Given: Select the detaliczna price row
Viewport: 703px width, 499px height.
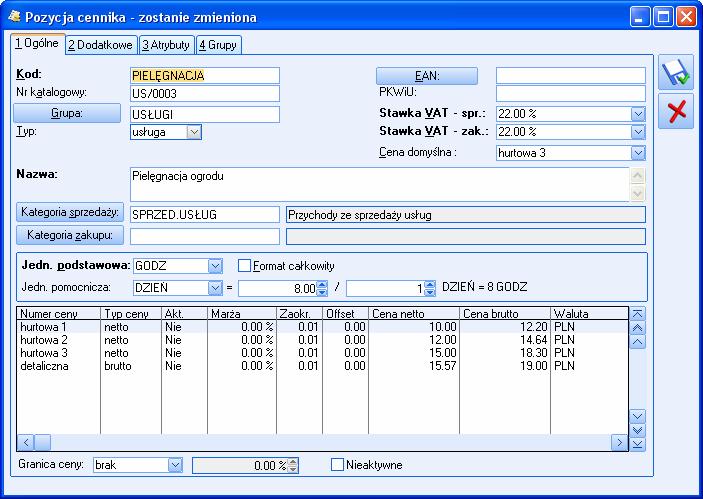Looking at the screenshot, I should click(322, 366).
